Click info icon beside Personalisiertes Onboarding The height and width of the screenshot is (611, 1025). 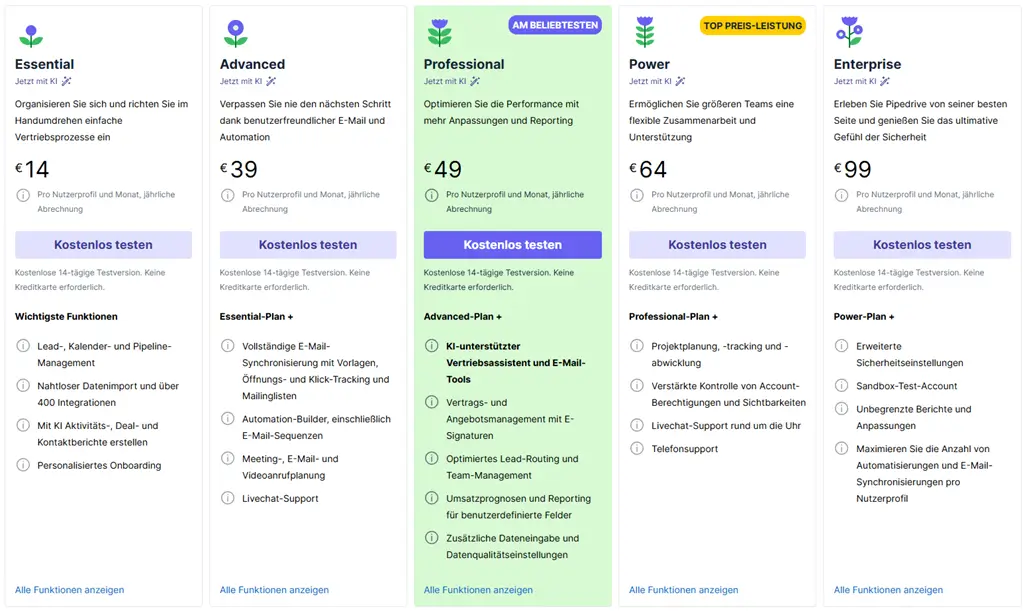[x=23, y=465]
